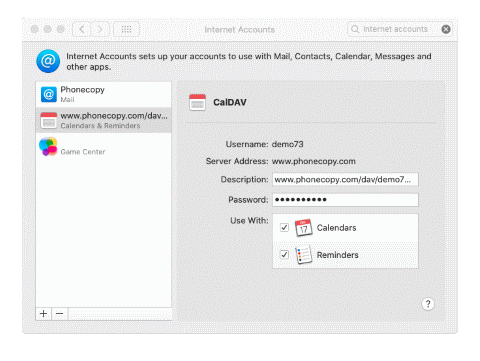Click the Internet Accounts window title

240,30
